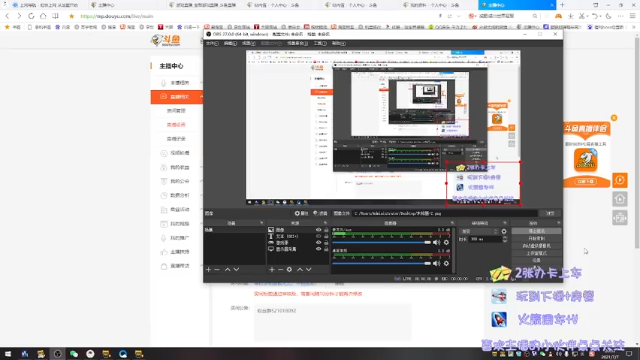Toggle visibility of the third source row

coord(318,242)
